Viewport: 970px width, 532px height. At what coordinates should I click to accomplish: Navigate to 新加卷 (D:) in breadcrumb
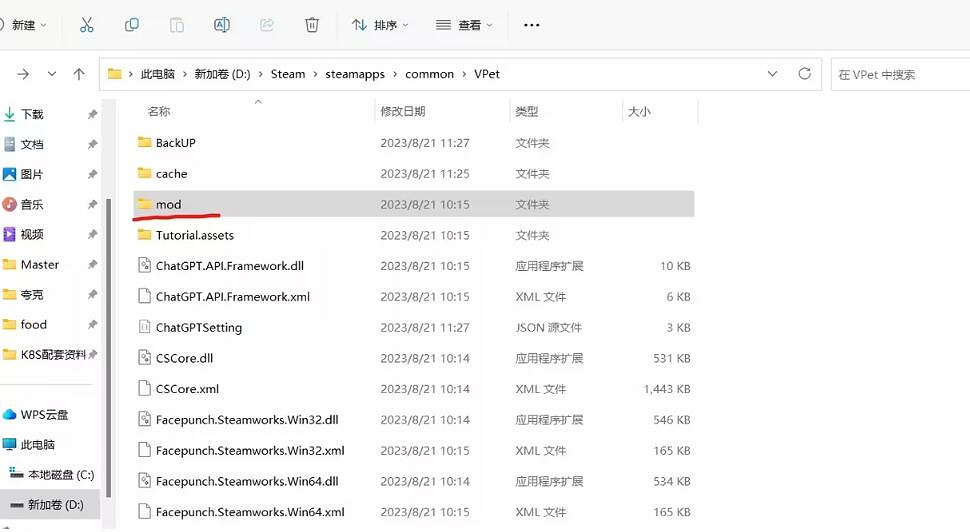coord(222,74)
